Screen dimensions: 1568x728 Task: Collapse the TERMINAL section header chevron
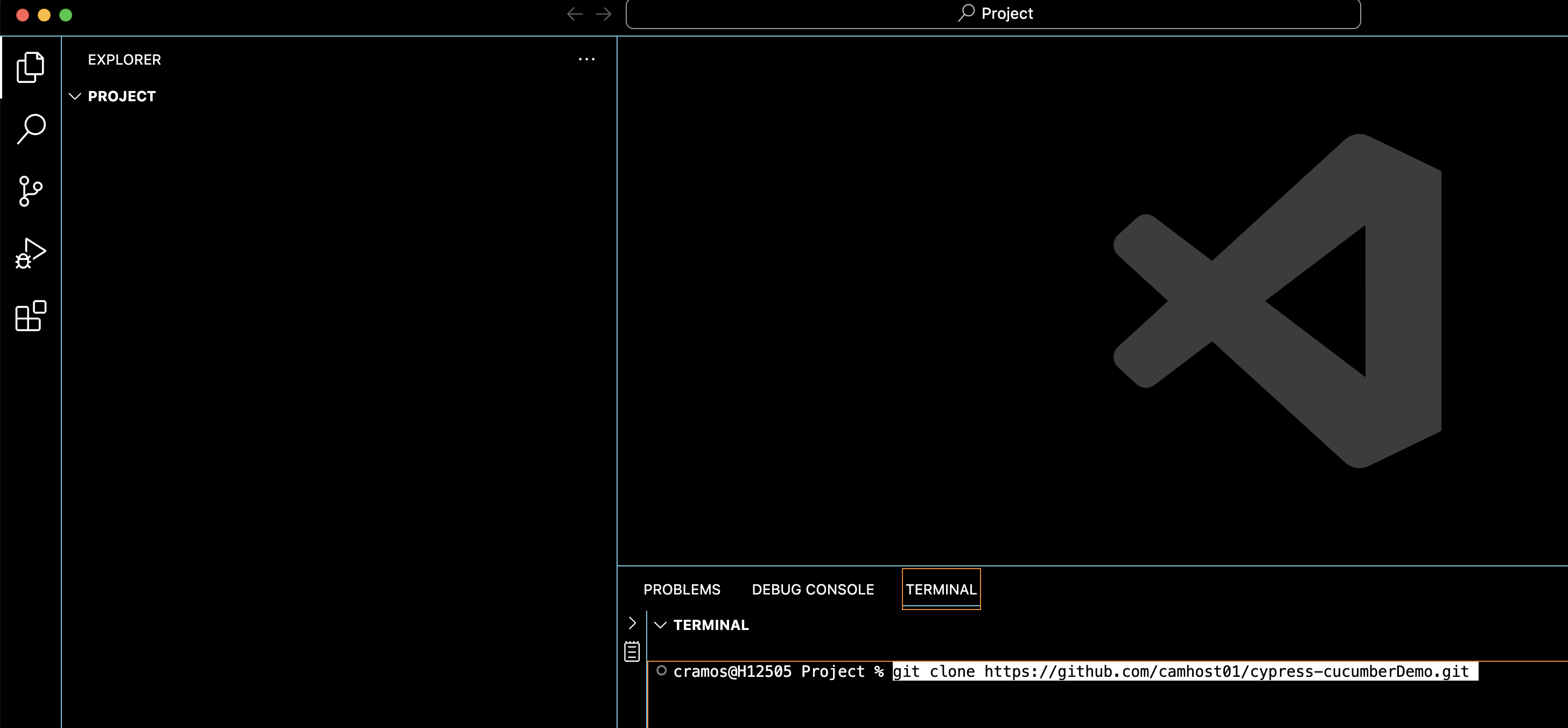pos(661,625)
